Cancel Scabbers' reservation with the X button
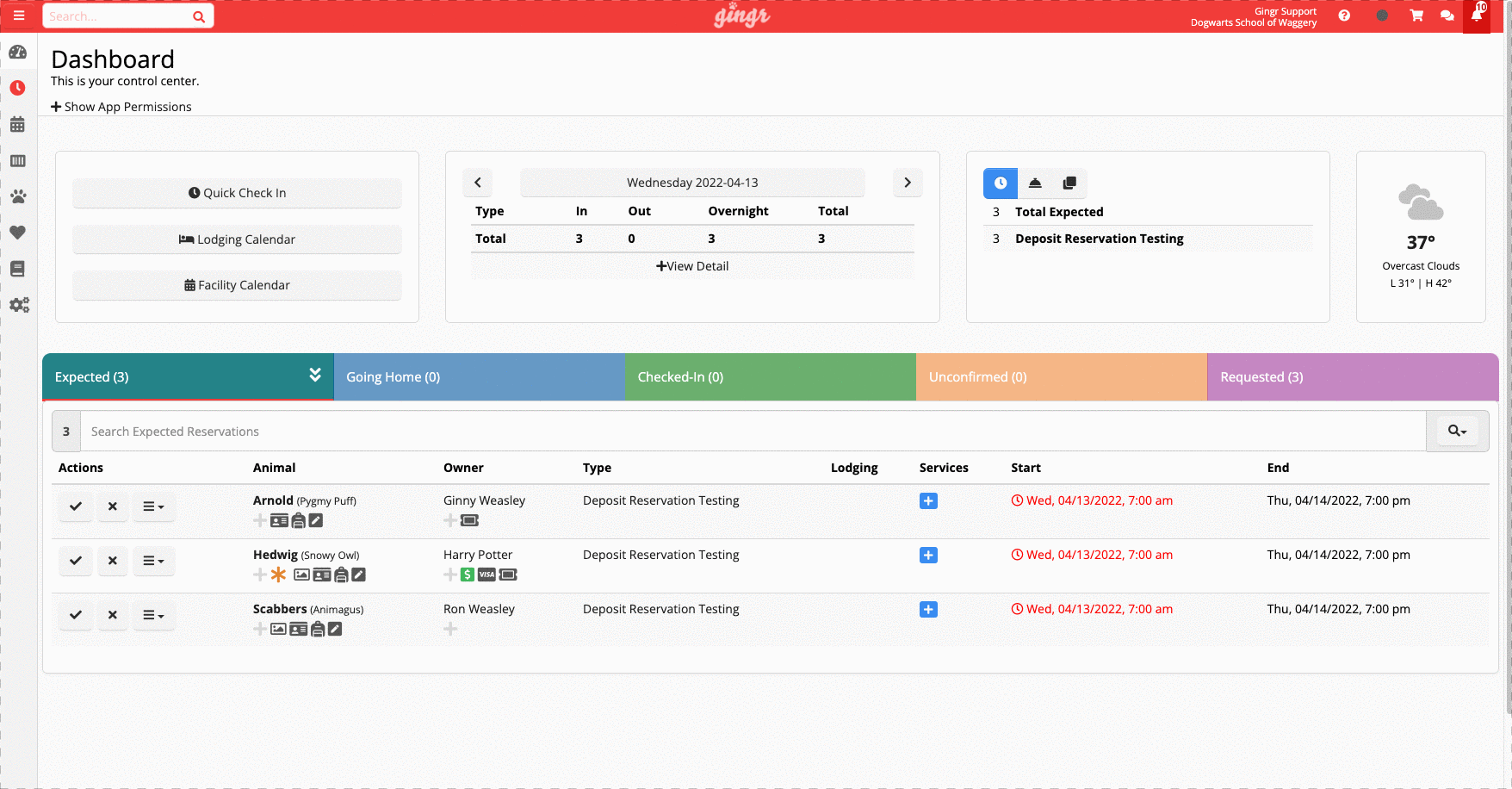 coord(113,615)
